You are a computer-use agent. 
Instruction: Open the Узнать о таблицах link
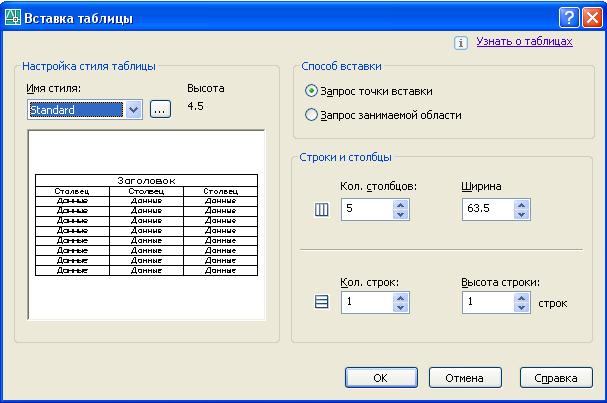[x=524, y=41]
